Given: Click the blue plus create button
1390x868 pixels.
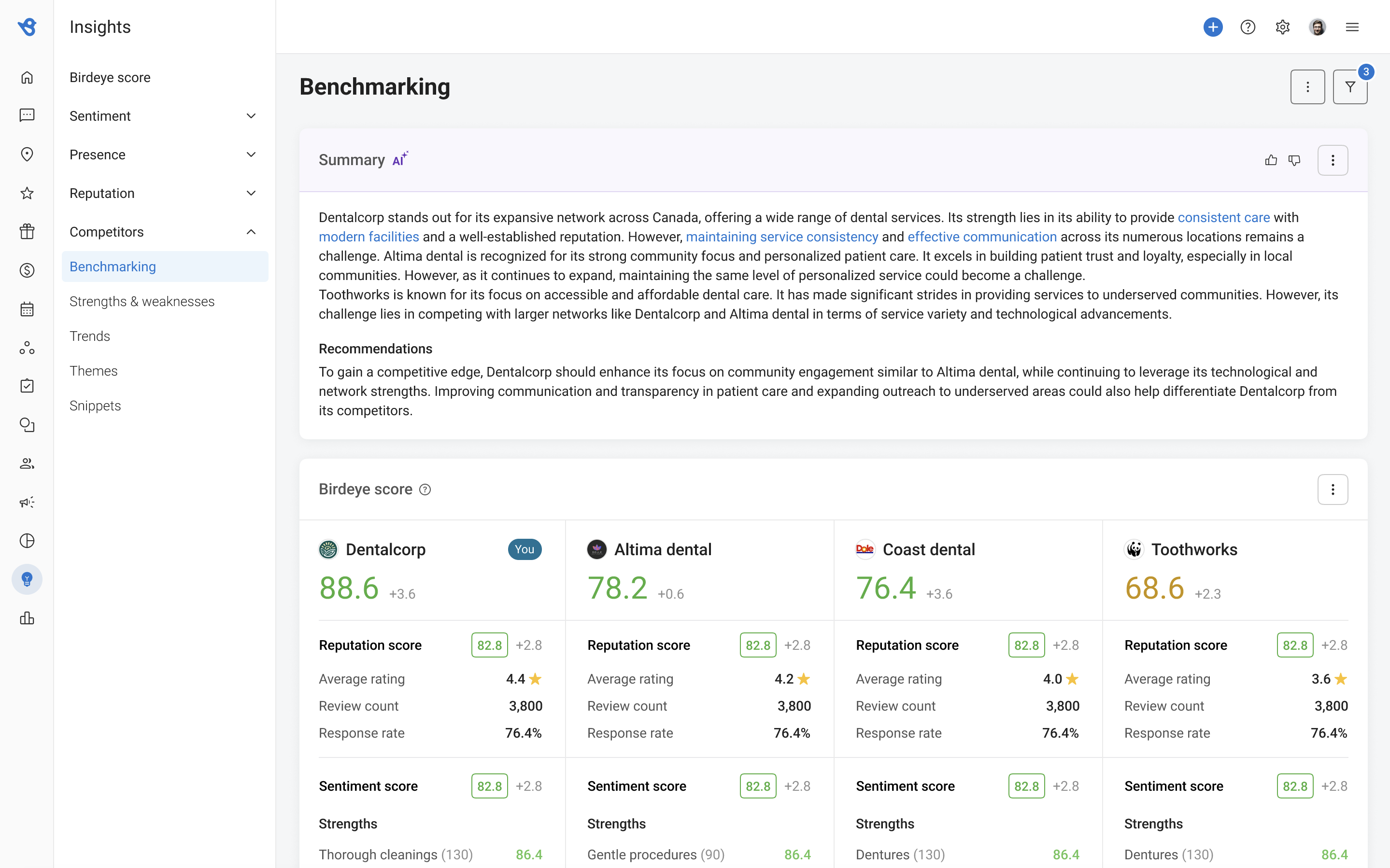Looking at the screenshot, I should point(1213,27).
